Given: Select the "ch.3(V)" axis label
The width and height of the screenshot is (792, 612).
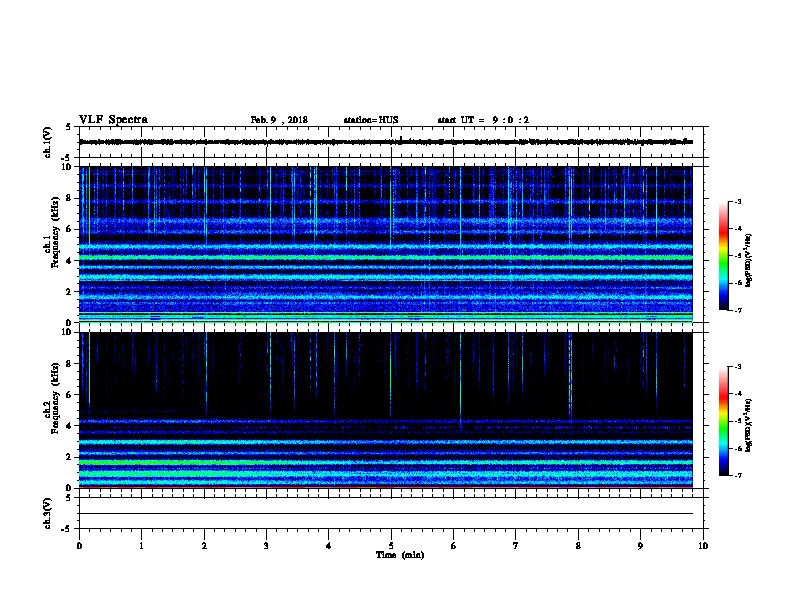Looking at the screenshot, I should tap(48, 513).
